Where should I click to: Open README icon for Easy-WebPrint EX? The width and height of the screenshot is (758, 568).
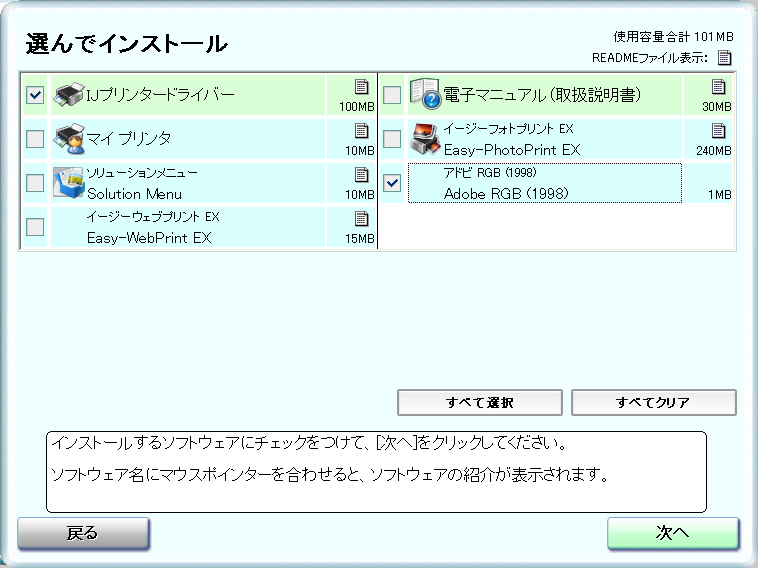point(361,219)
